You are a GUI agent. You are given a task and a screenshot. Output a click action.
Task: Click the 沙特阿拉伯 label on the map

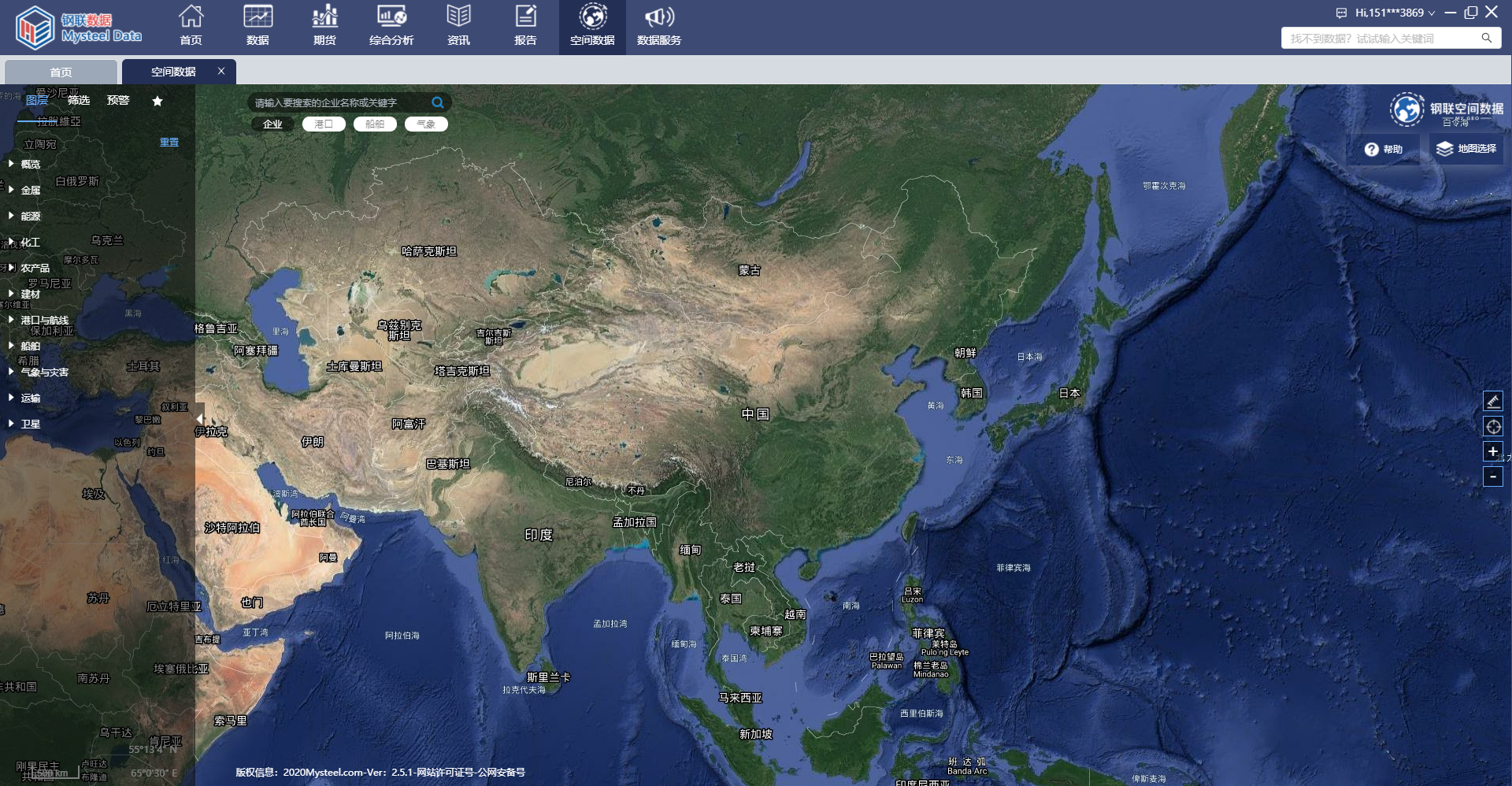click(x=232, y=528)
